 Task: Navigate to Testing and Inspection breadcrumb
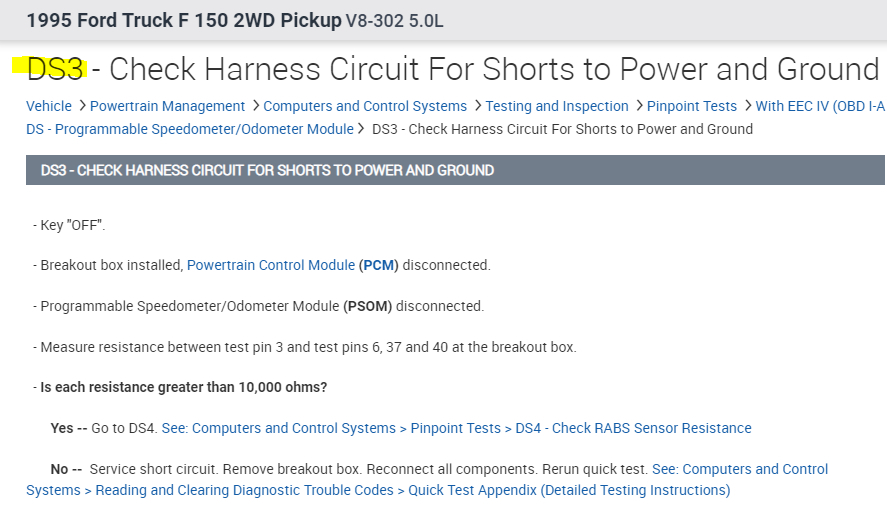(x=557, y=106)
